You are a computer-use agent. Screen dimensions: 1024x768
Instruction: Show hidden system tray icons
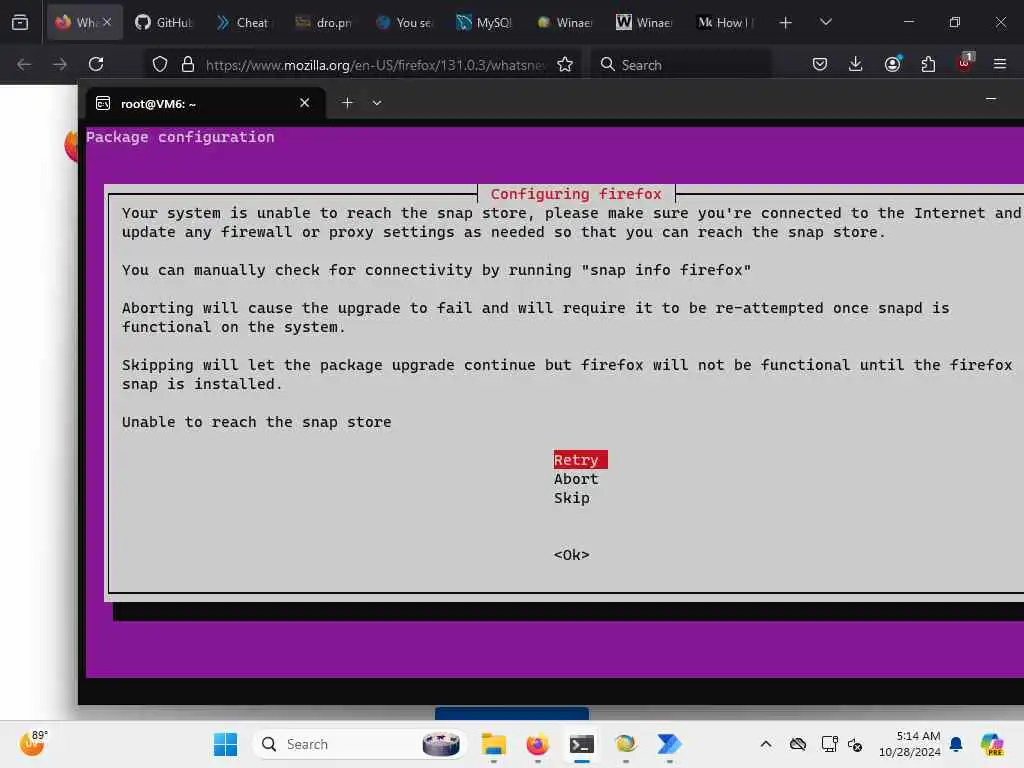[x=765, y=744]
